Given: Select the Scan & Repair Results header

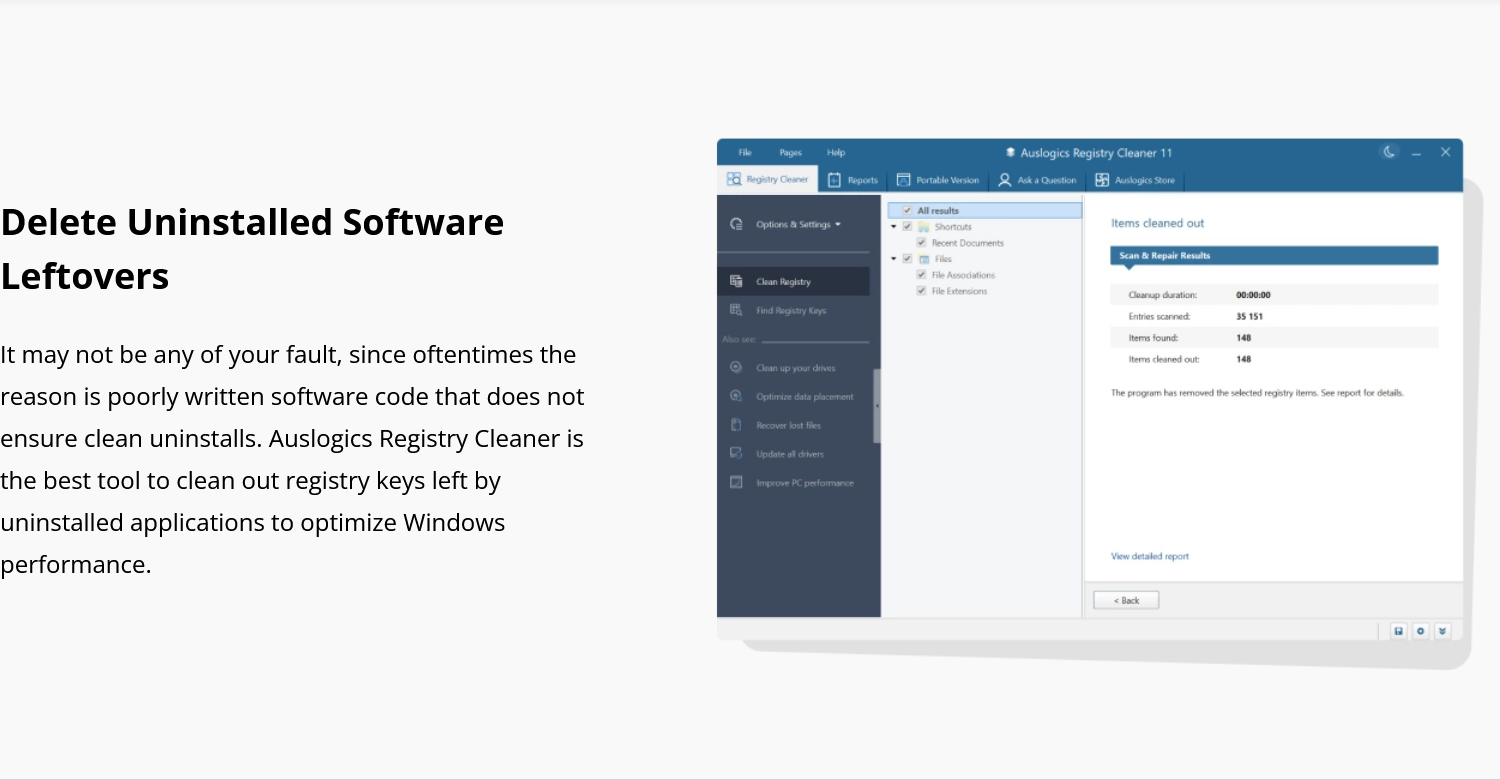Looking at the screenshot, I should pos(1274,256).
